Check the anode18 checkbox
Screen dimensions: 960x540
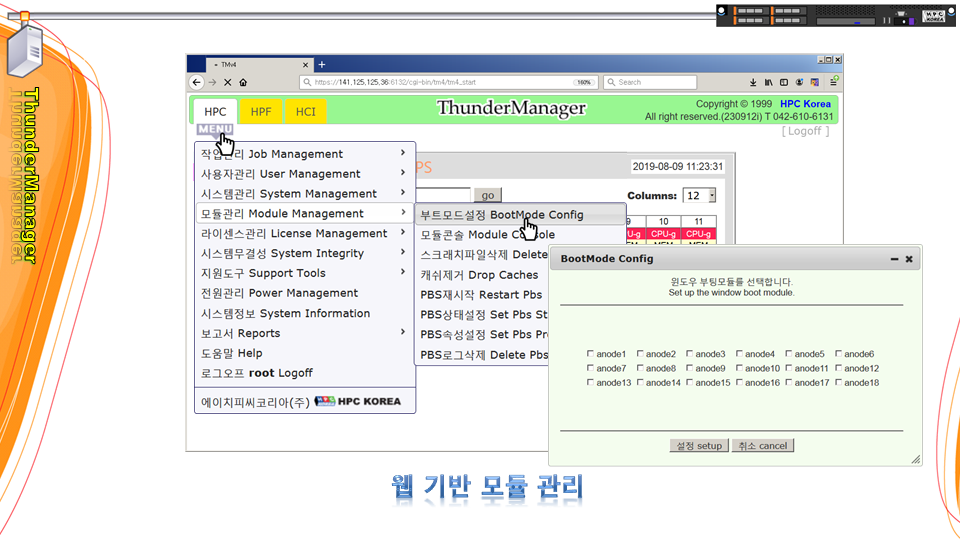click(838, 382)
